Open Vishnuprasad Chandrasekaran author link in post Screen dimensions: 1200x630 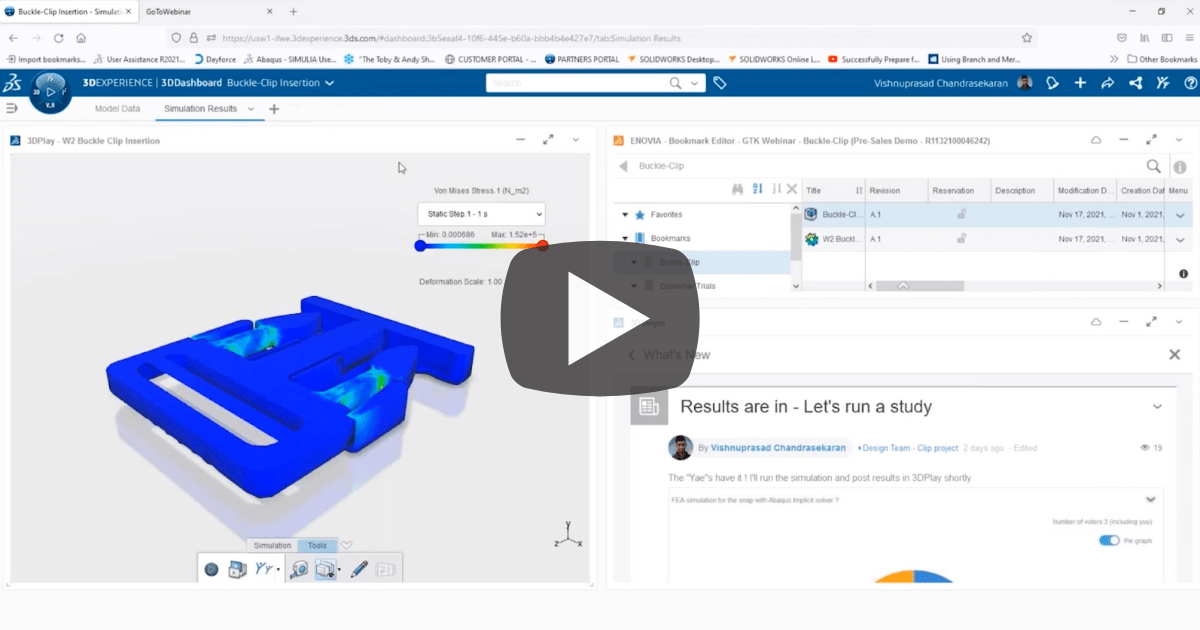click(x=778, y=448)
